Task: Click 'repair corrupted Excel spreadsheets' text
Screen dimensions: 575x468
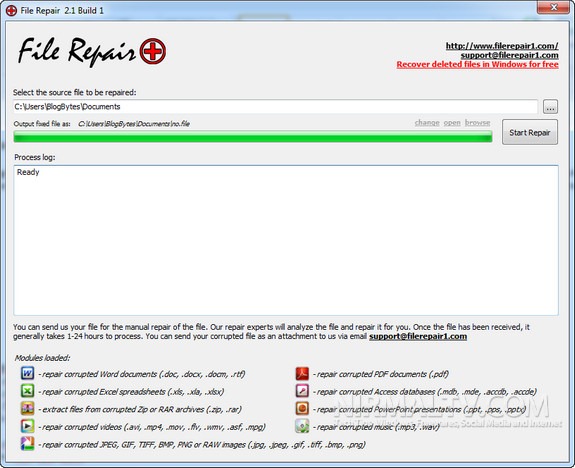Action: click(x=131, y=392)
